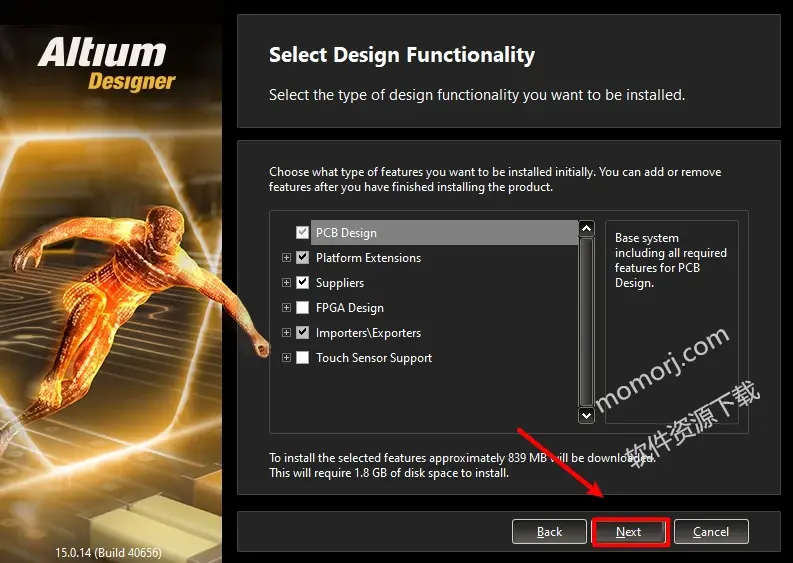Go to previous step with Back
The height and width of the screenshot is (563, 793).
(549, 532)
